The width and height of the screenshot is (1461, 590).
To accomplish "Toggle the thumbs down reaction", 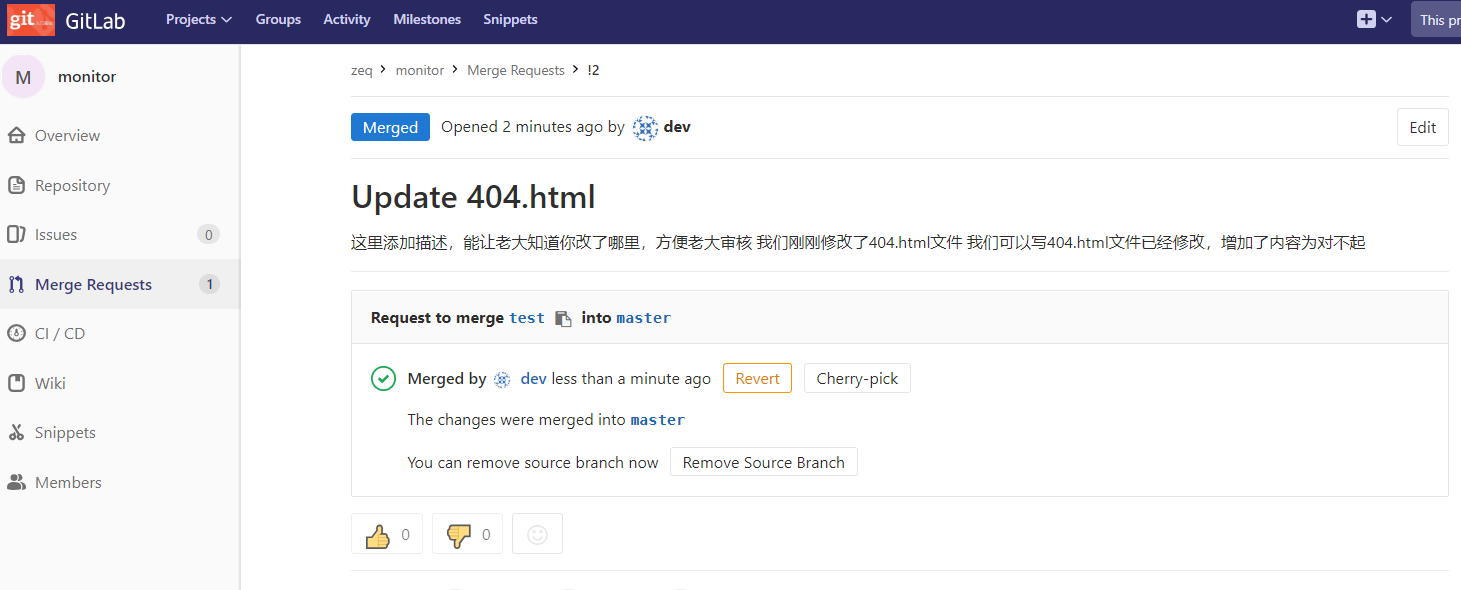I will tap(466, 533).
